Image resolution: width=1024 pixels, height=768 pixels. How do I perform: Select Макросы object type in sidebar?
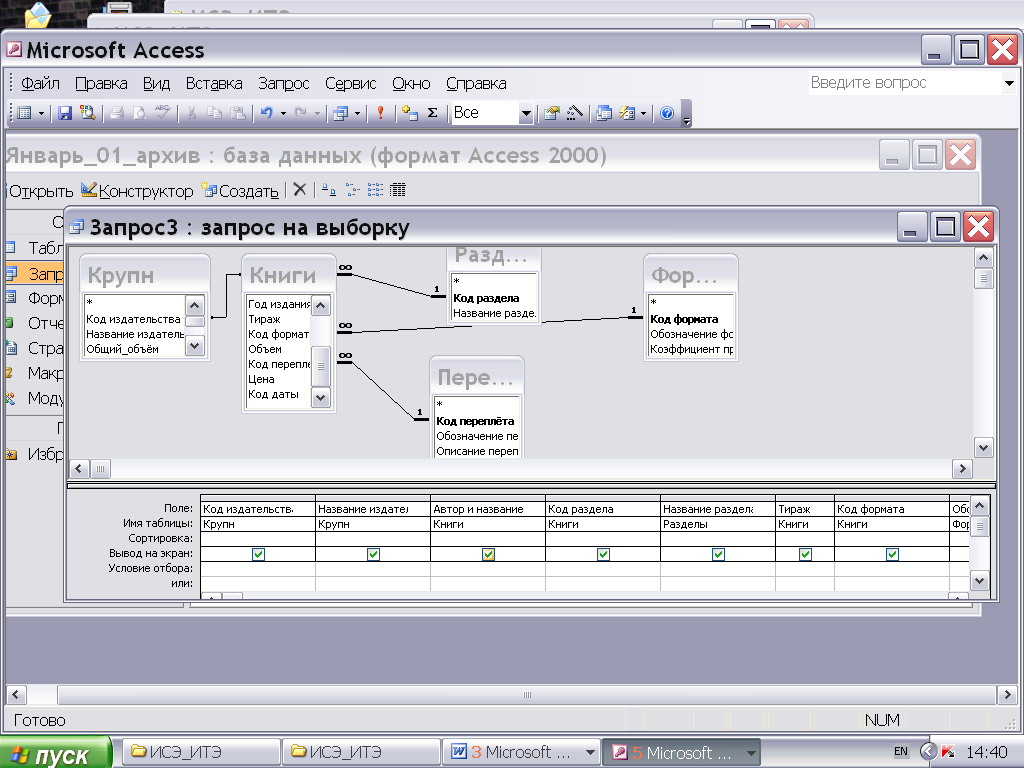click(35, 373)
